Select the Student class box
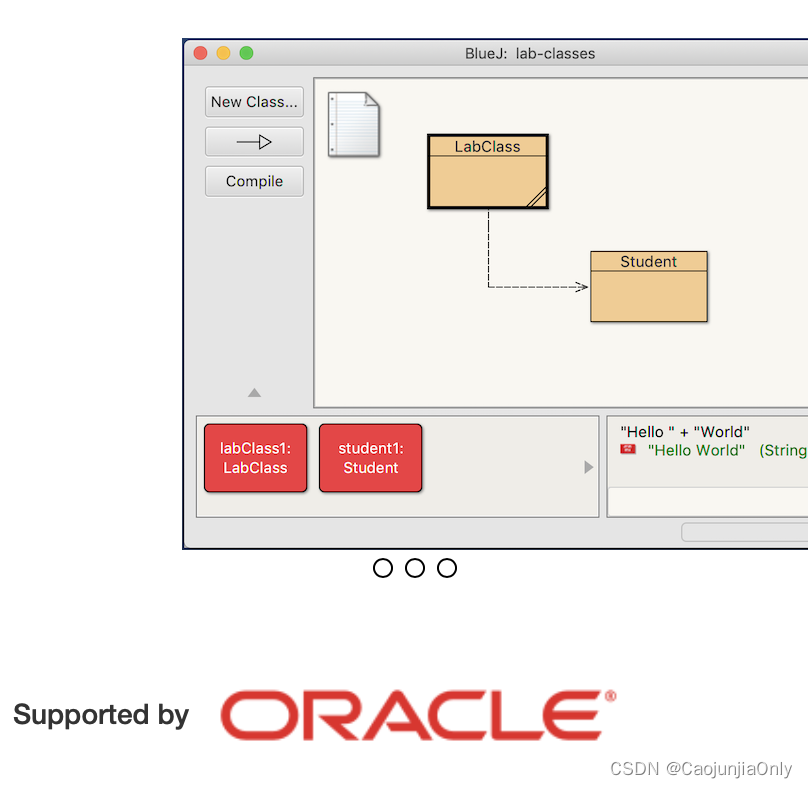Image resolution: width=808 pixels, height=788 pixels. [x=649, y=287]
